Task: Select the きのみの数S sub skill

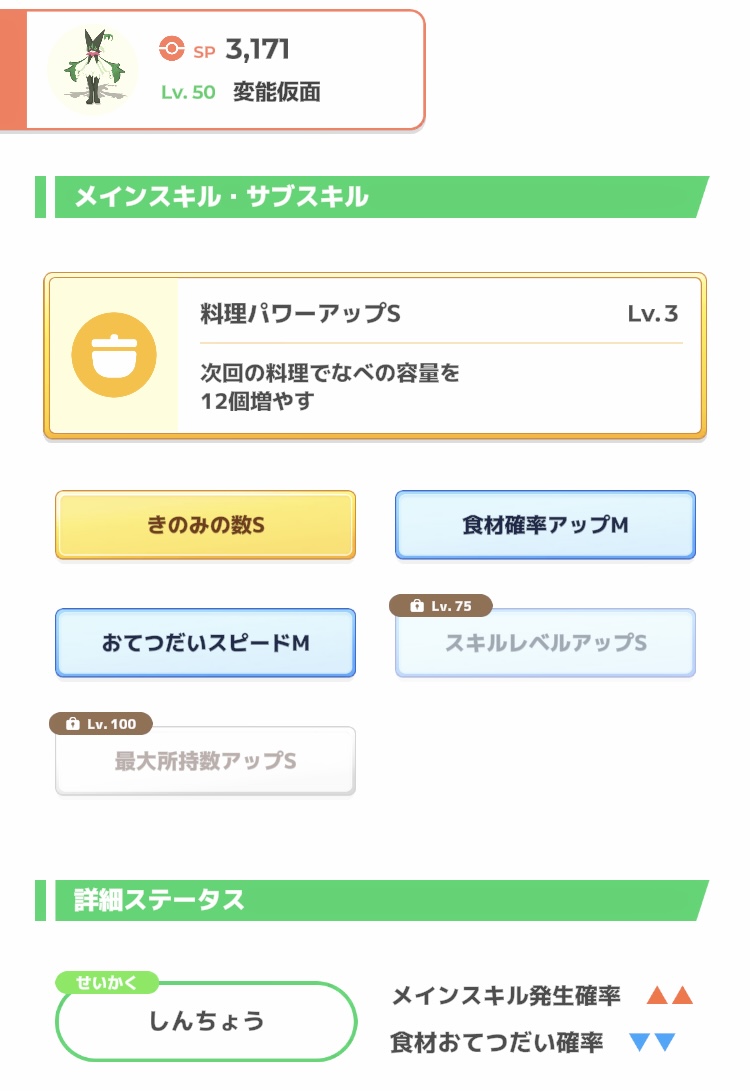Action: (x=205, y=525)
